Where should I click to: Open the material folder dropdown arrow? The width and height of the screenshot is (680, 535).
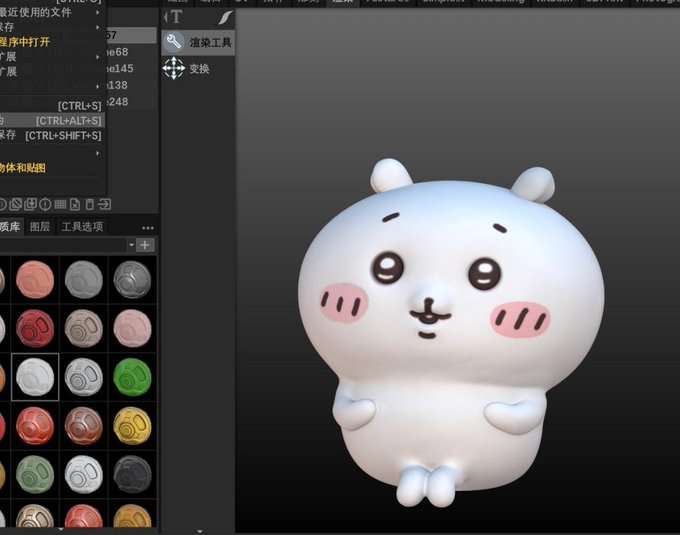point(131,245)
